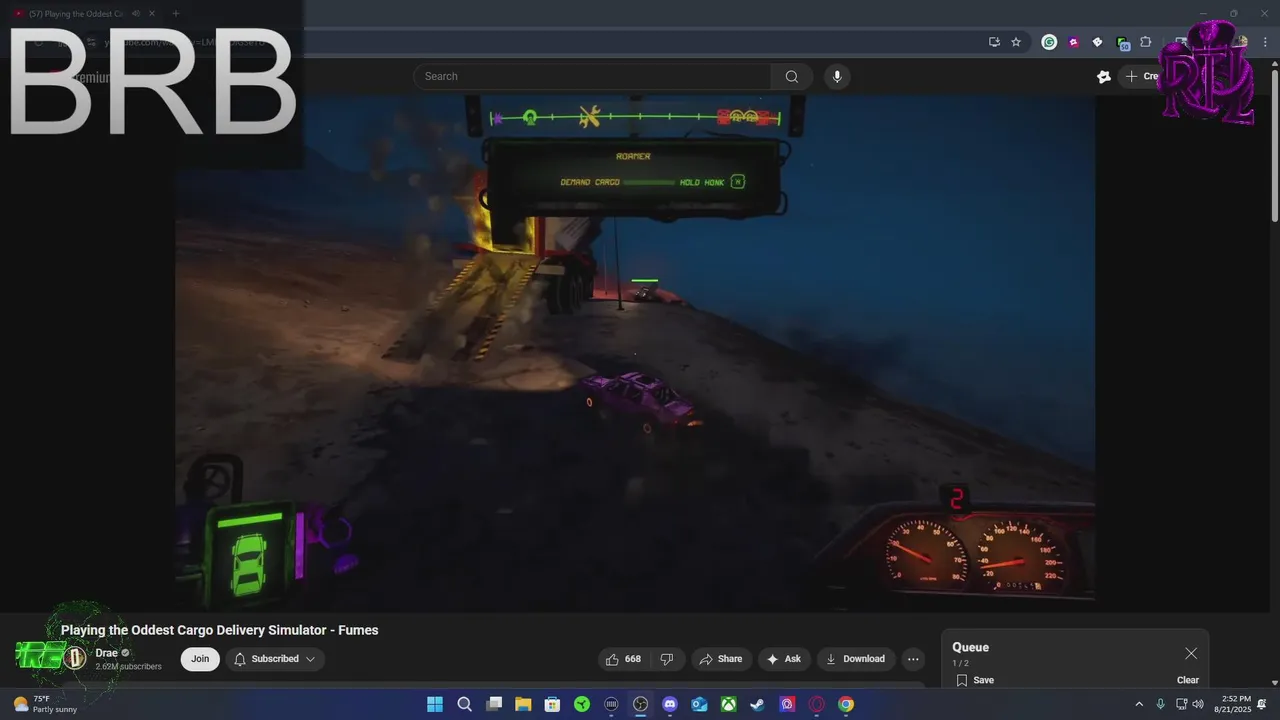Image resolution: width=1280 pixels, height=720 pixels.
Task: Open the notification center bell
Action: tap(1262, 704)
